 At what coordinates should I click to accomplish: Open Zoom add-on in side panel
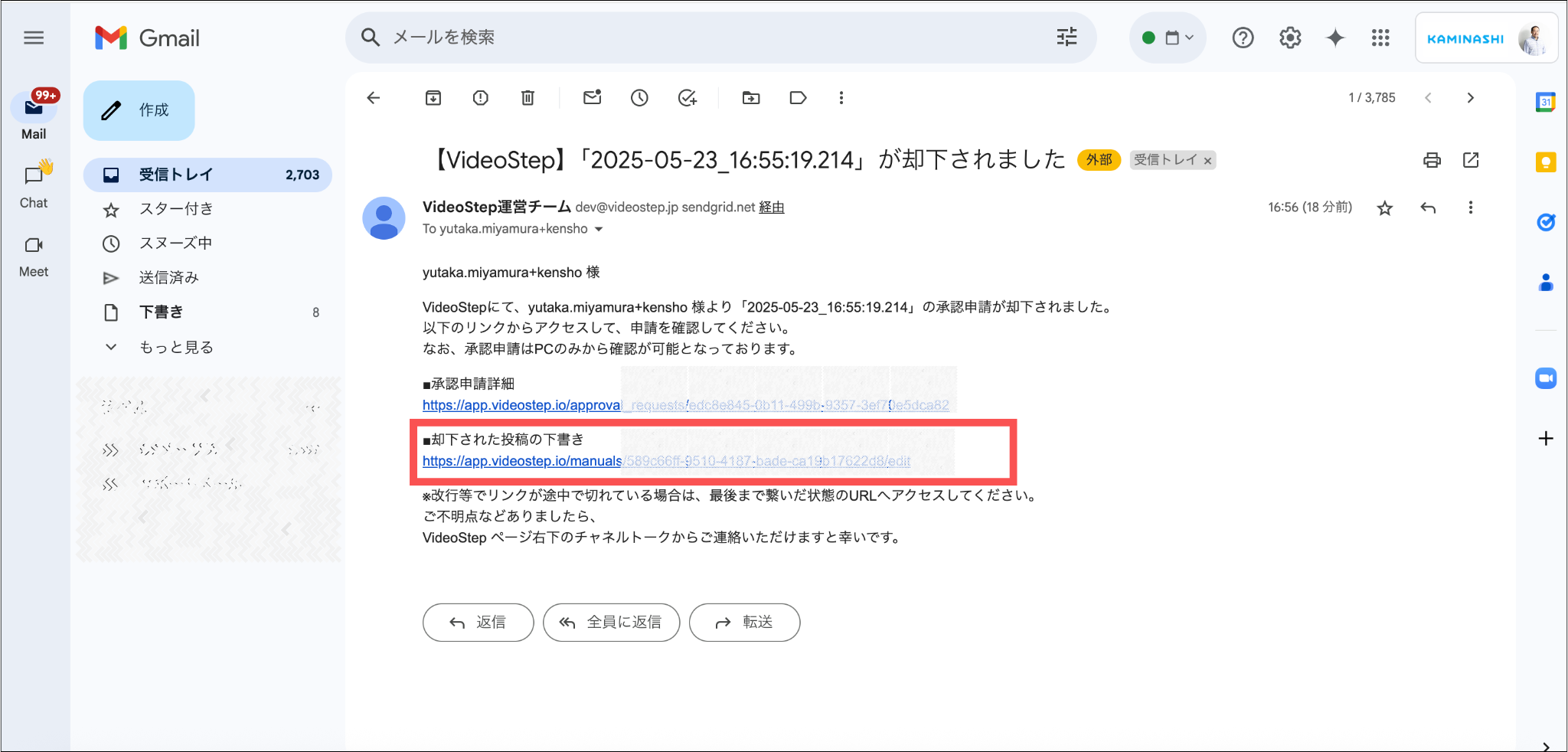click(x=1546, y=378)
